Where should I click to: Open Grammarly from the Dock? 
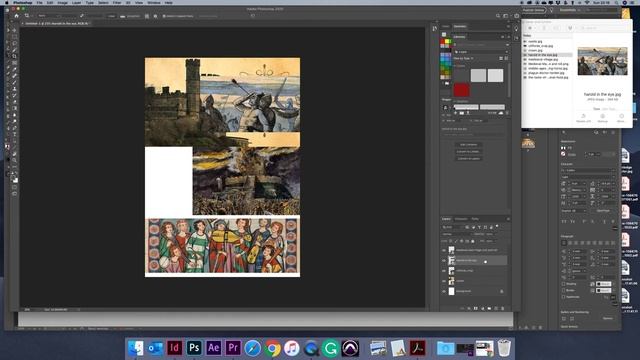tap(331, 348)
